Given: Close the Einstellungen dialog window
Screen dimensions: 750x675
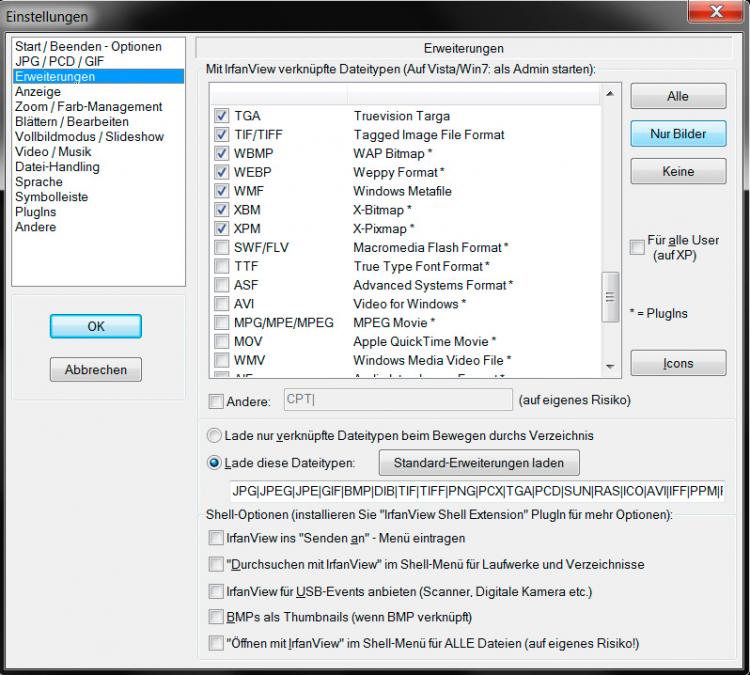Looking at the screenshot, I should [x=716, y=14].
